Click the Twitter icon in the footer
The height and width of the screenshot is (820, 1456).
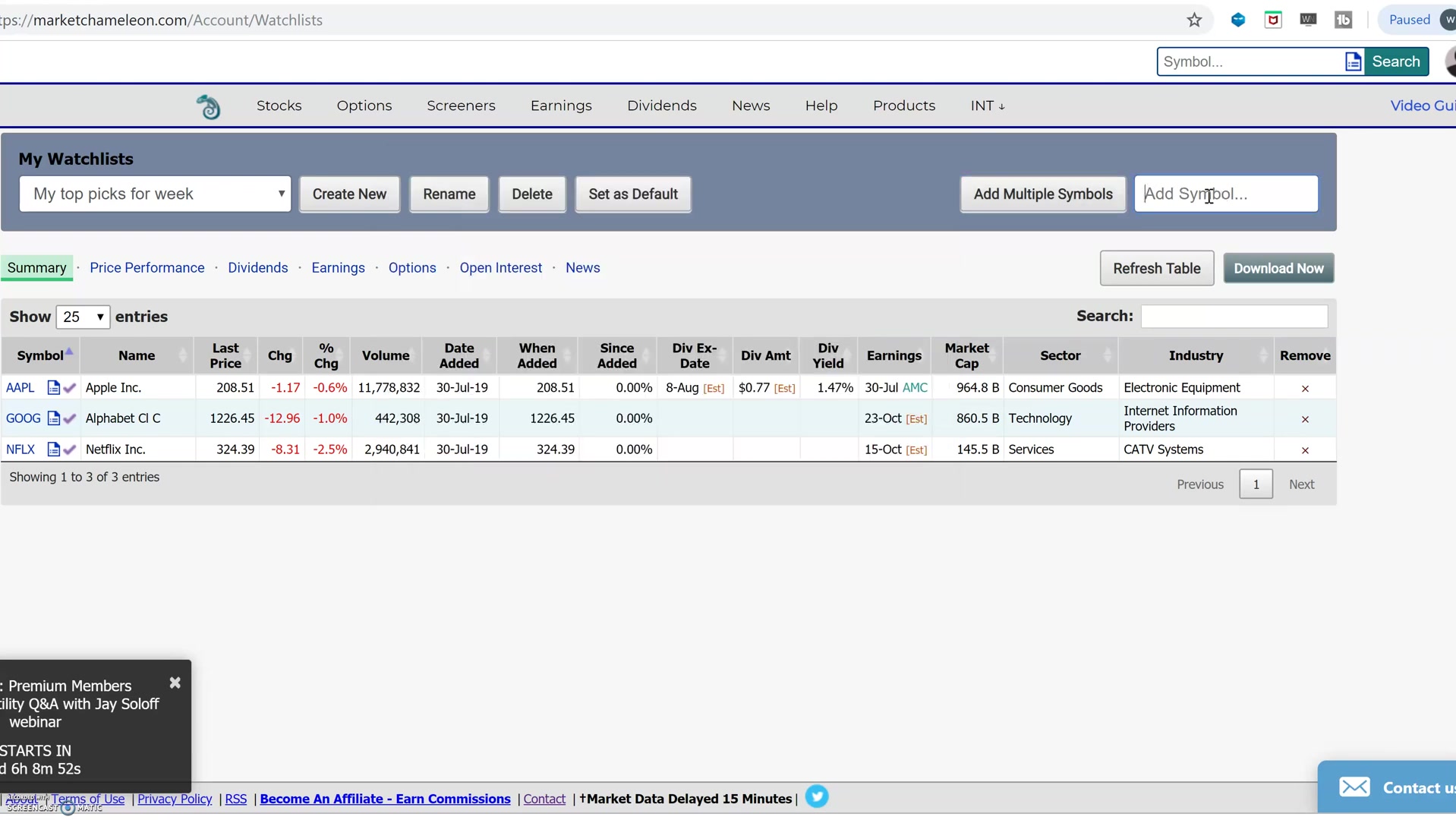pyautogui.click(x=817, y=796)
